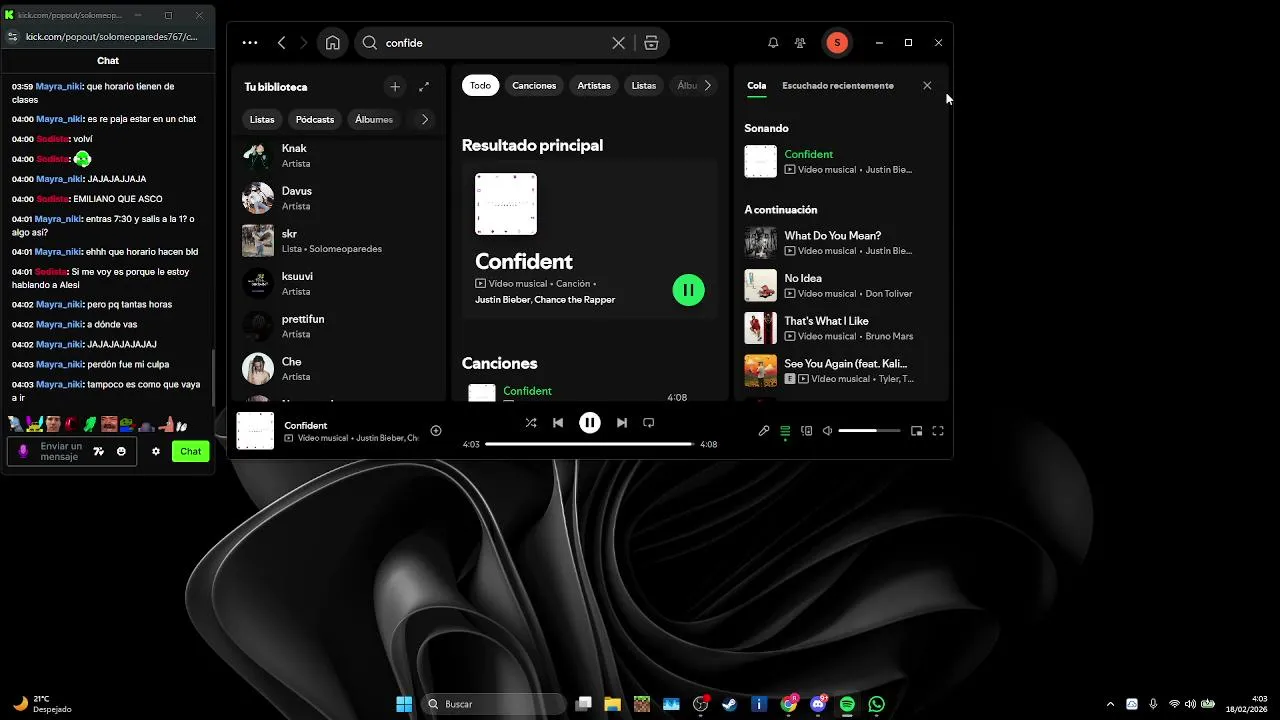Open the Knak artist in library
This screenshot has height=720, width=1280.
point(340,155)
